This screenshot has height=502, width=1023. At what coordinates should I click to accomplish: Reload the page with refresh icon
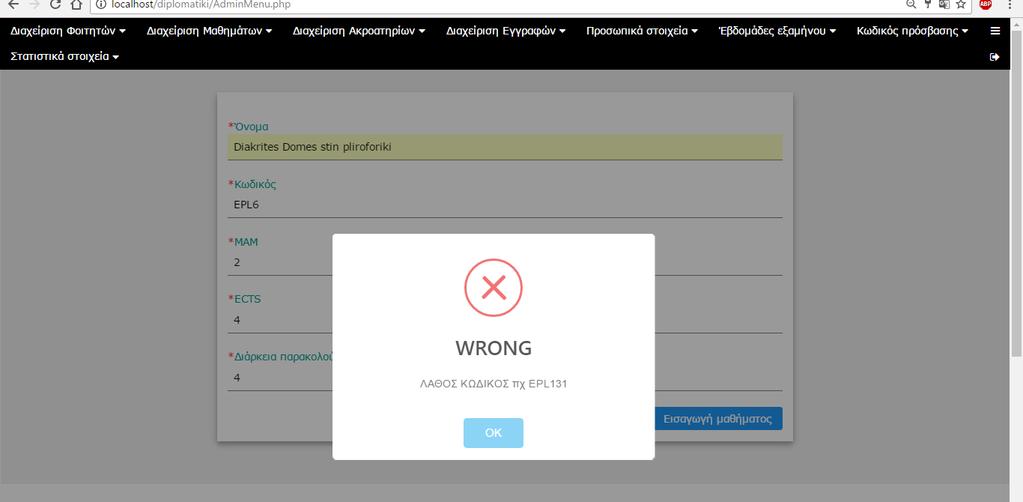pyautogui.click(x=55, y=4)
